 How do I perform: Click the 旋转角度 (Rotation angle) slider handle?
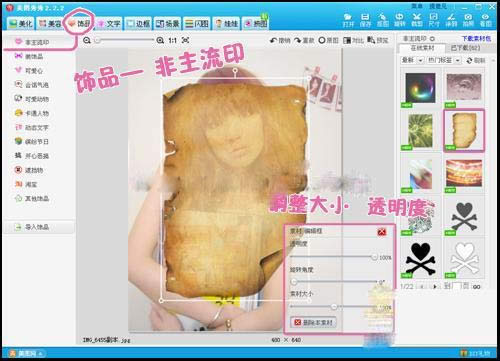(x=294, y=282)
